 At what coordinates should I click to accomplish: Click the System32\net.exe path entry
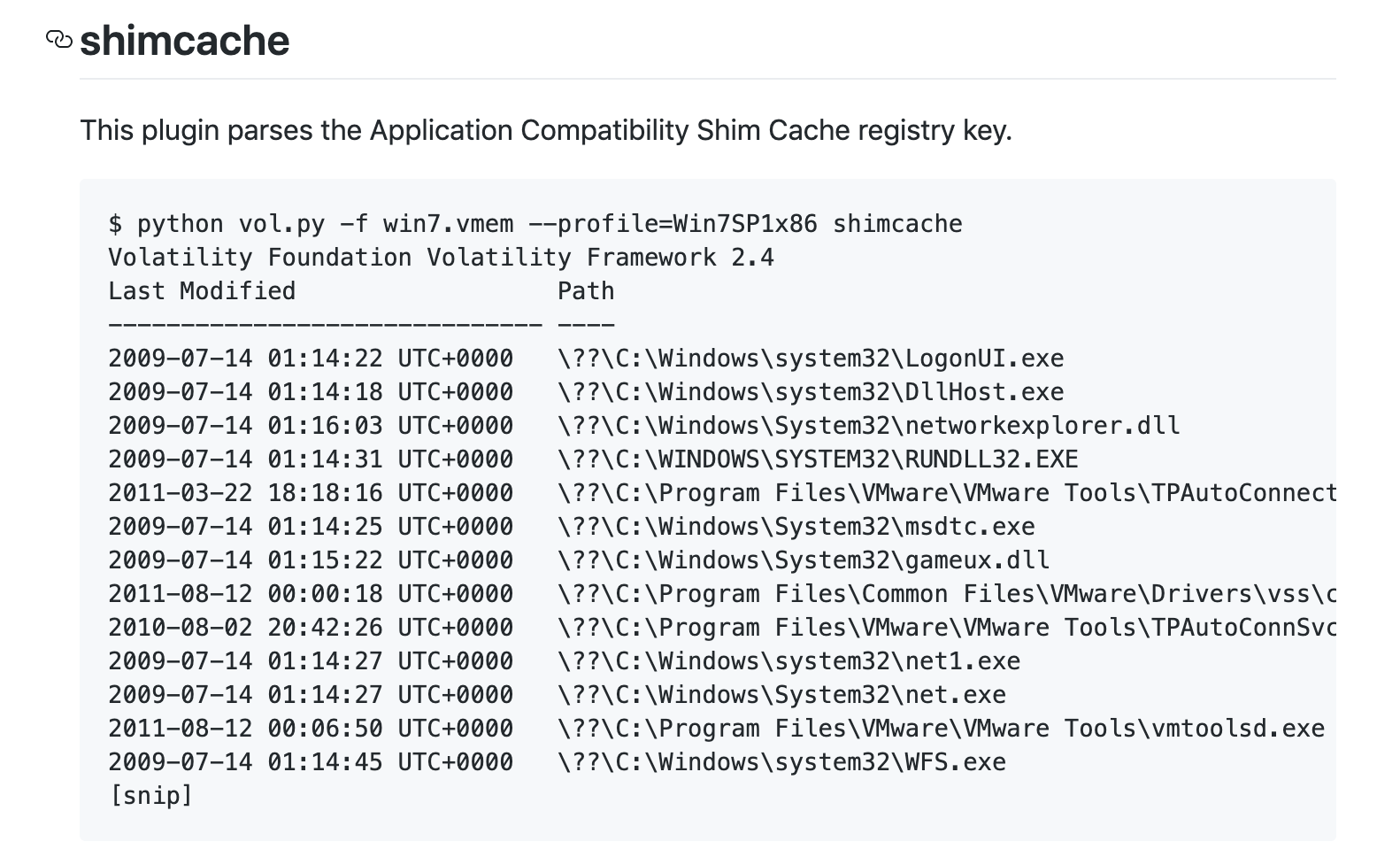click(782, 695)
